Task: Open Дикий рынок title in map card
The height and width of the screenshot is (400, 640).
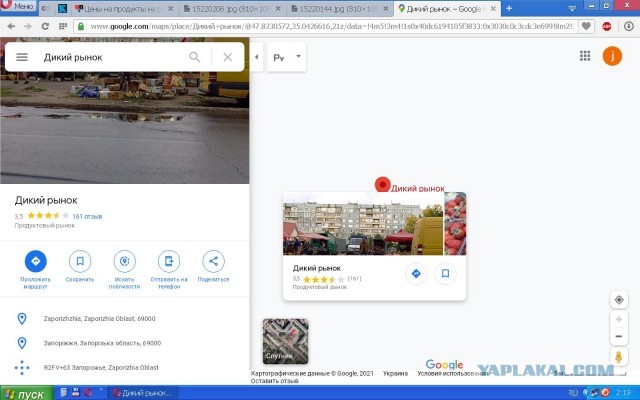Action: coord(317,268)
